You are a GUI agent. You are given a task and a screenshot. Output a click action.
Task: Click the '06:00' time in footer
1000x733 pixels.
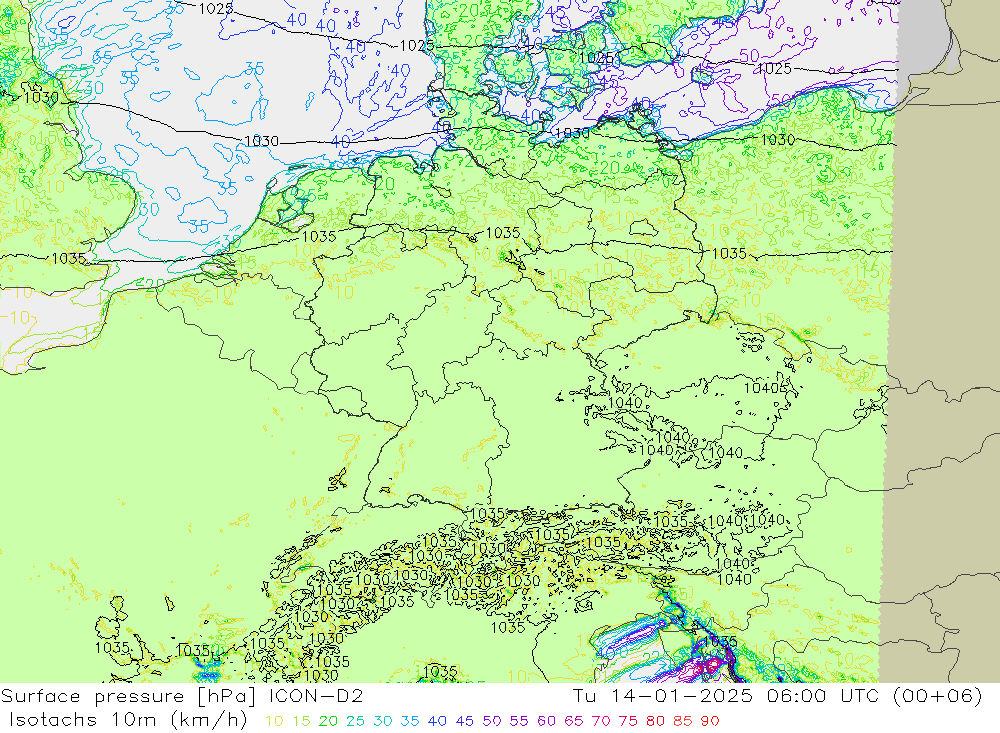[795, 696]
